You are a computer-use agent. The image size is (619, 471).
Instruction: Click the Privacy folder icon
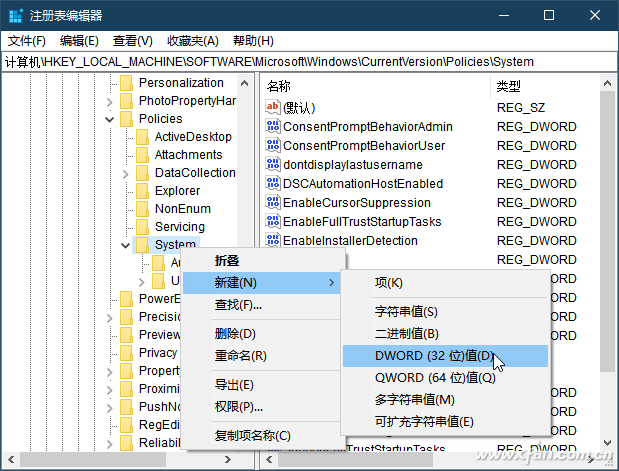pos(126,353)
